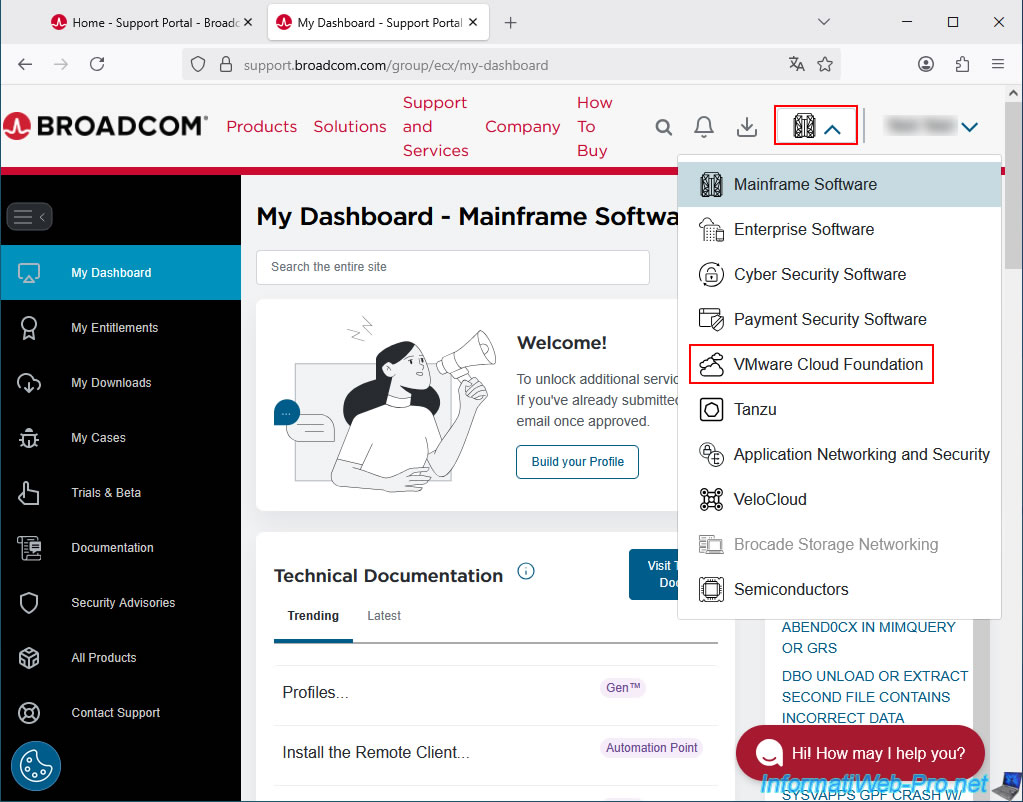Open My Entitlements in the sidebar
Image resolution: width=1023 pixels, height=802 pixels.
tap(114, 328)
